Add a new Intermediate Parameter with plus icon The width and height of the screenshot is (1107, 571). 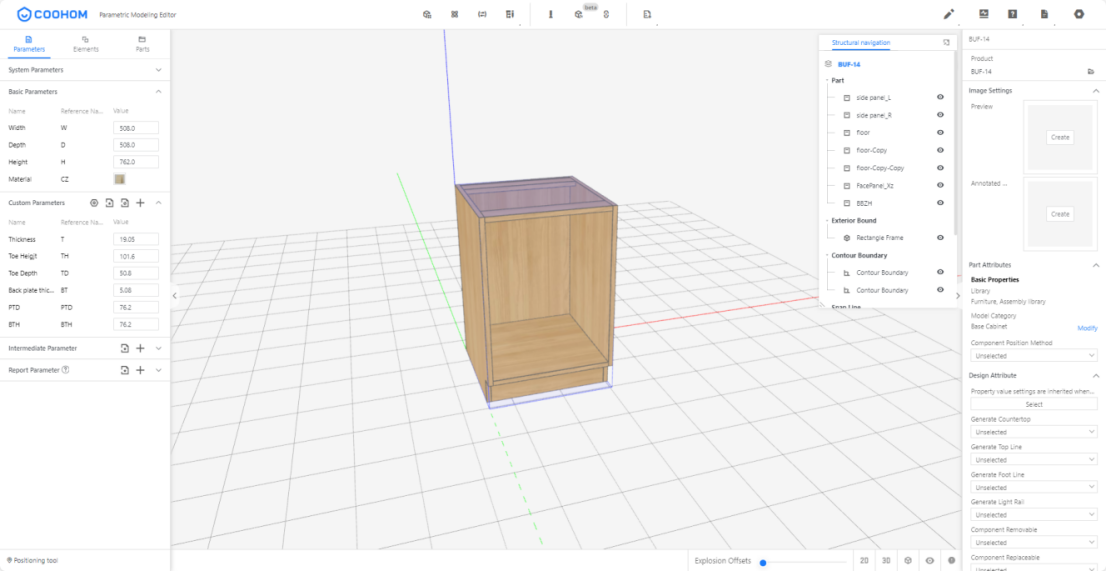tap(140, 348)
